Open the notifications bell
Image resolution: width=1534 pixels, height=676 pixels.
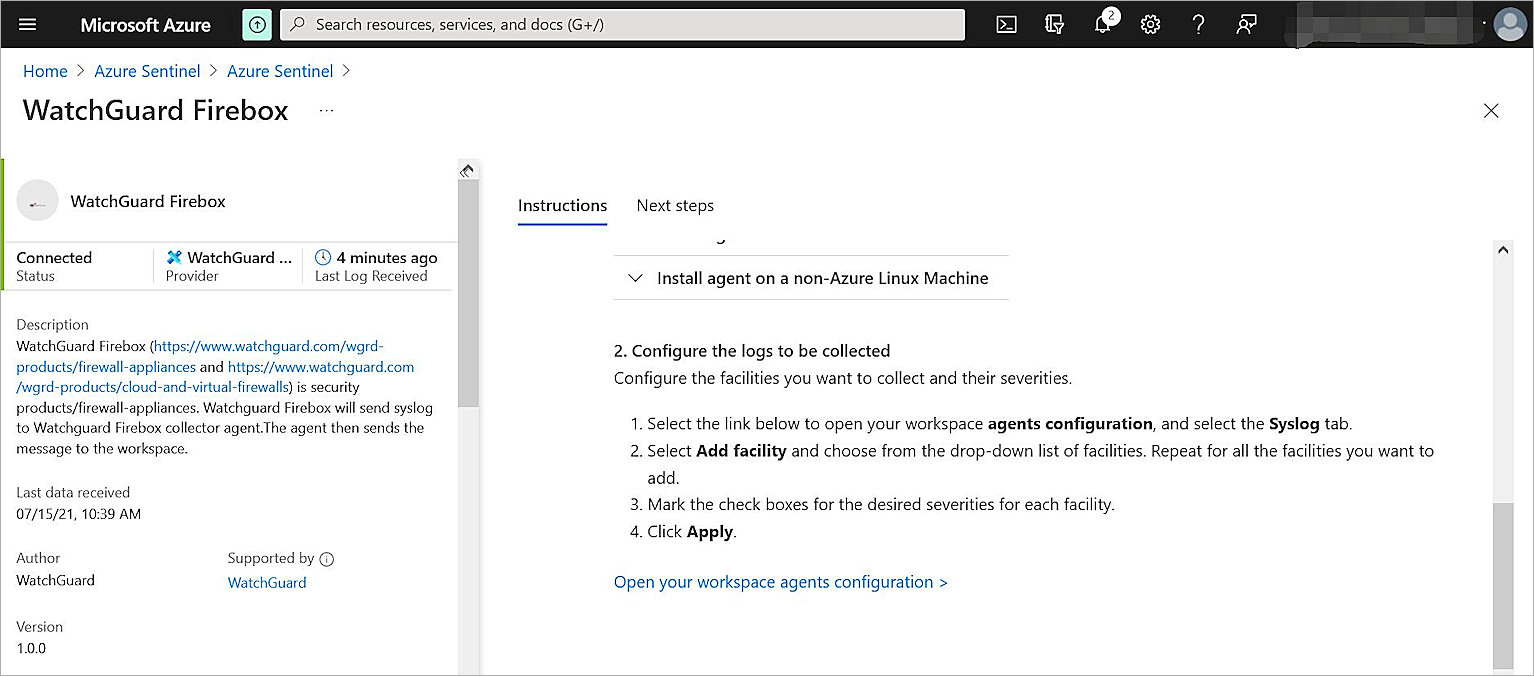(1103, 25)
